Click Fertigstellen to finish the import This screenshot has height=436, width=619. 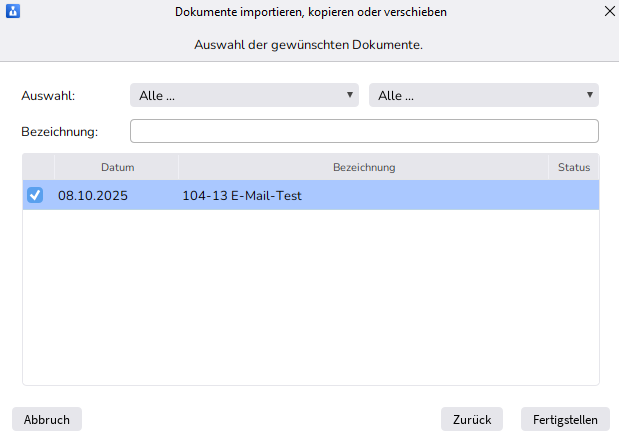pos(565,419)
